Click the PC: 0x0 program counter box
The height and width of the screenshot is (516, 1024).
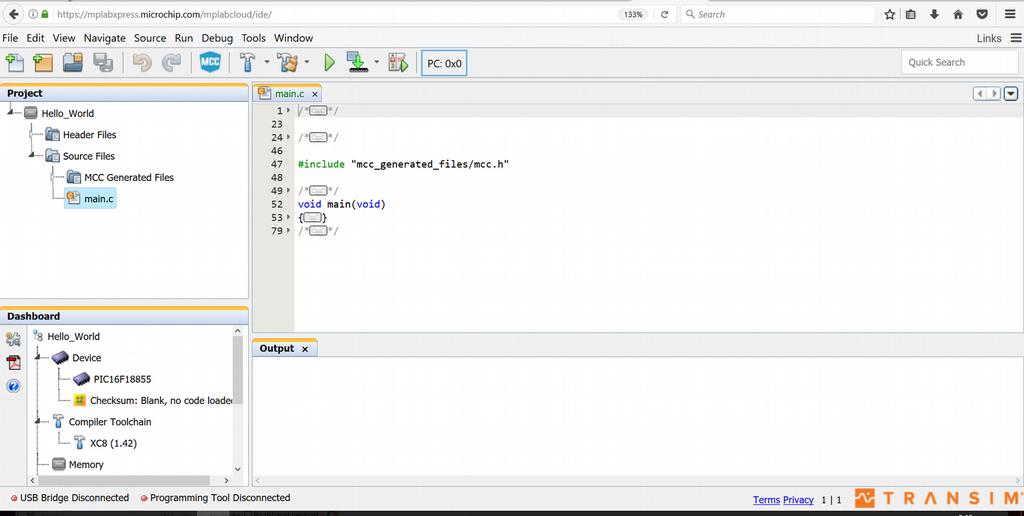444,63
